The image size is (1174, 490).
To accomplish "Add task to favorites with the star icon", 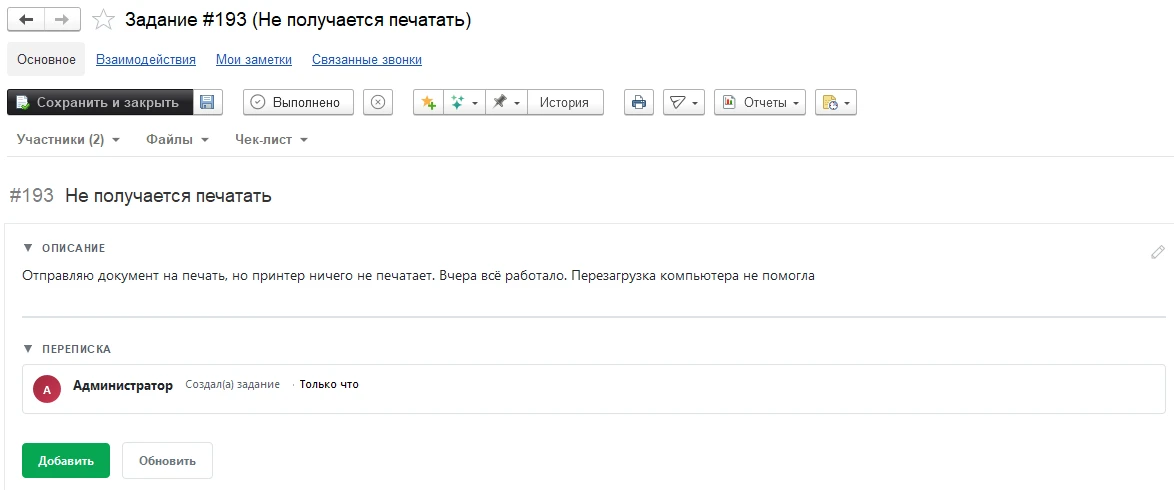I will (x=103, y=20).
